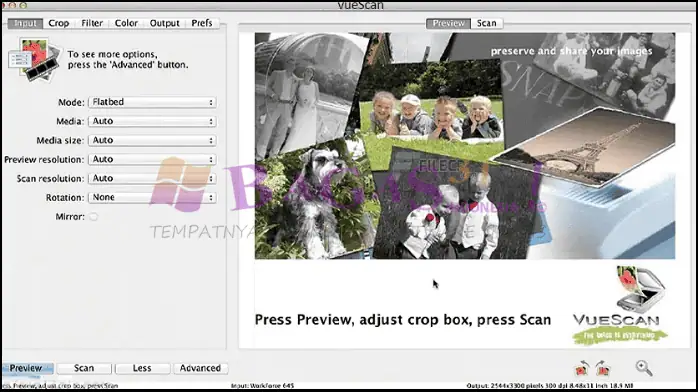Click the rotate right image icon
698x392 pixels.
tap(603, 368)
